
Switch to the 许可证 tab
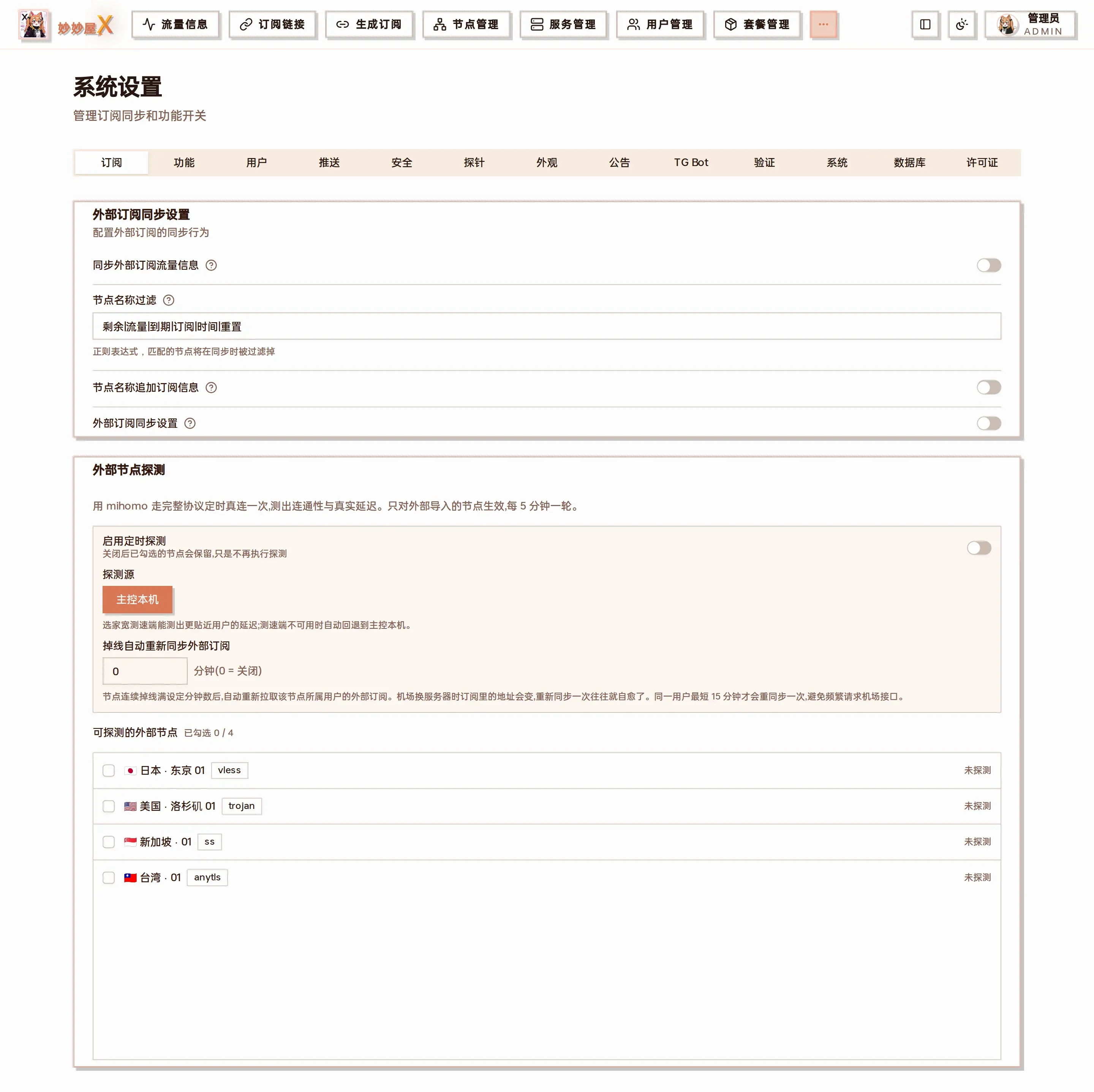(982, 163)
